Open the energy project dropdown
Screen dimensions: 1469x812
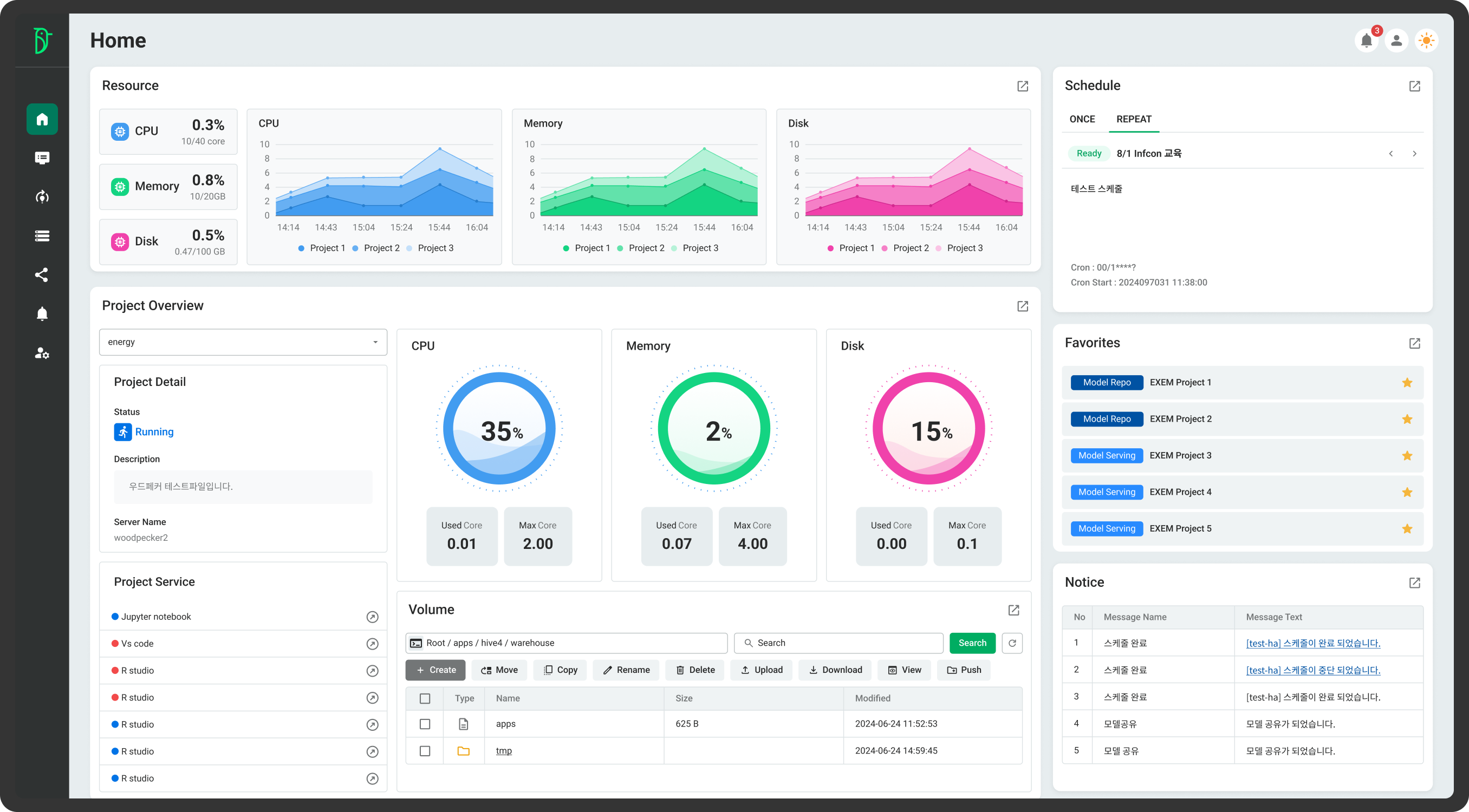[x=243, y=342]
